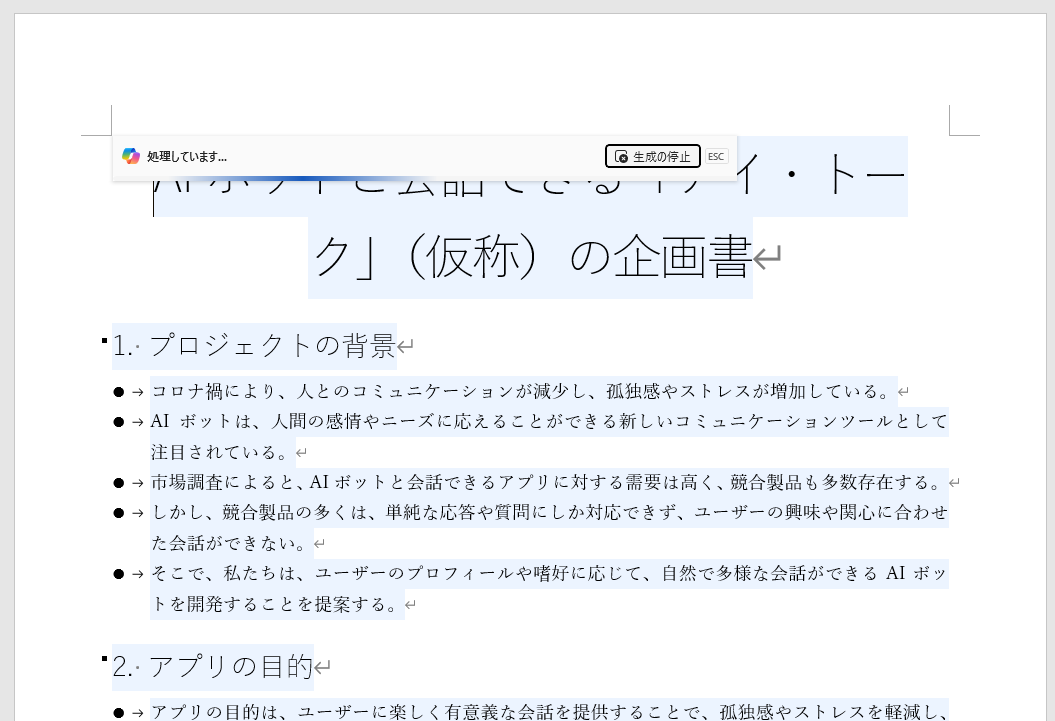Click the bullet icon before AI ボットは line
This screenshot has height=721, width=1055.
point(118,421)
